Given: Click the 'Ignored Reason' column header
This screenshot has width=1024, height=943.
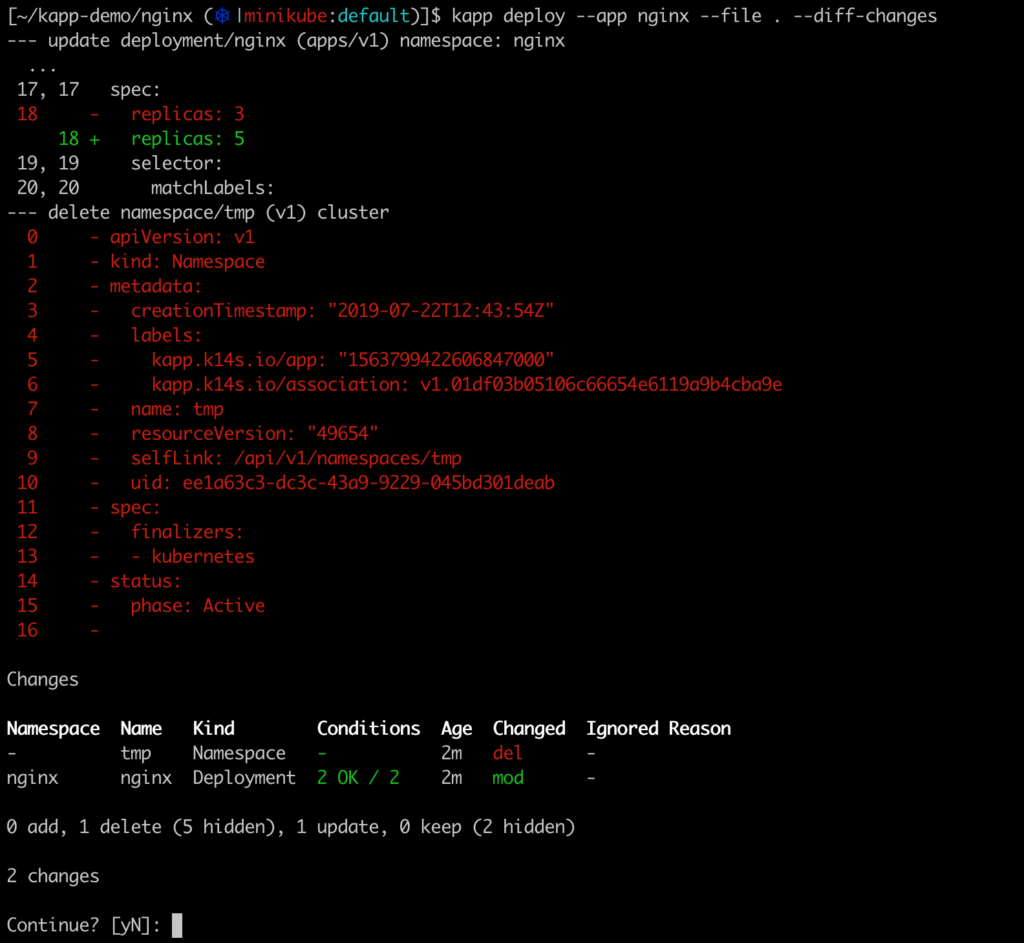Looking at the screenshot, I should (x=658, y=728).
